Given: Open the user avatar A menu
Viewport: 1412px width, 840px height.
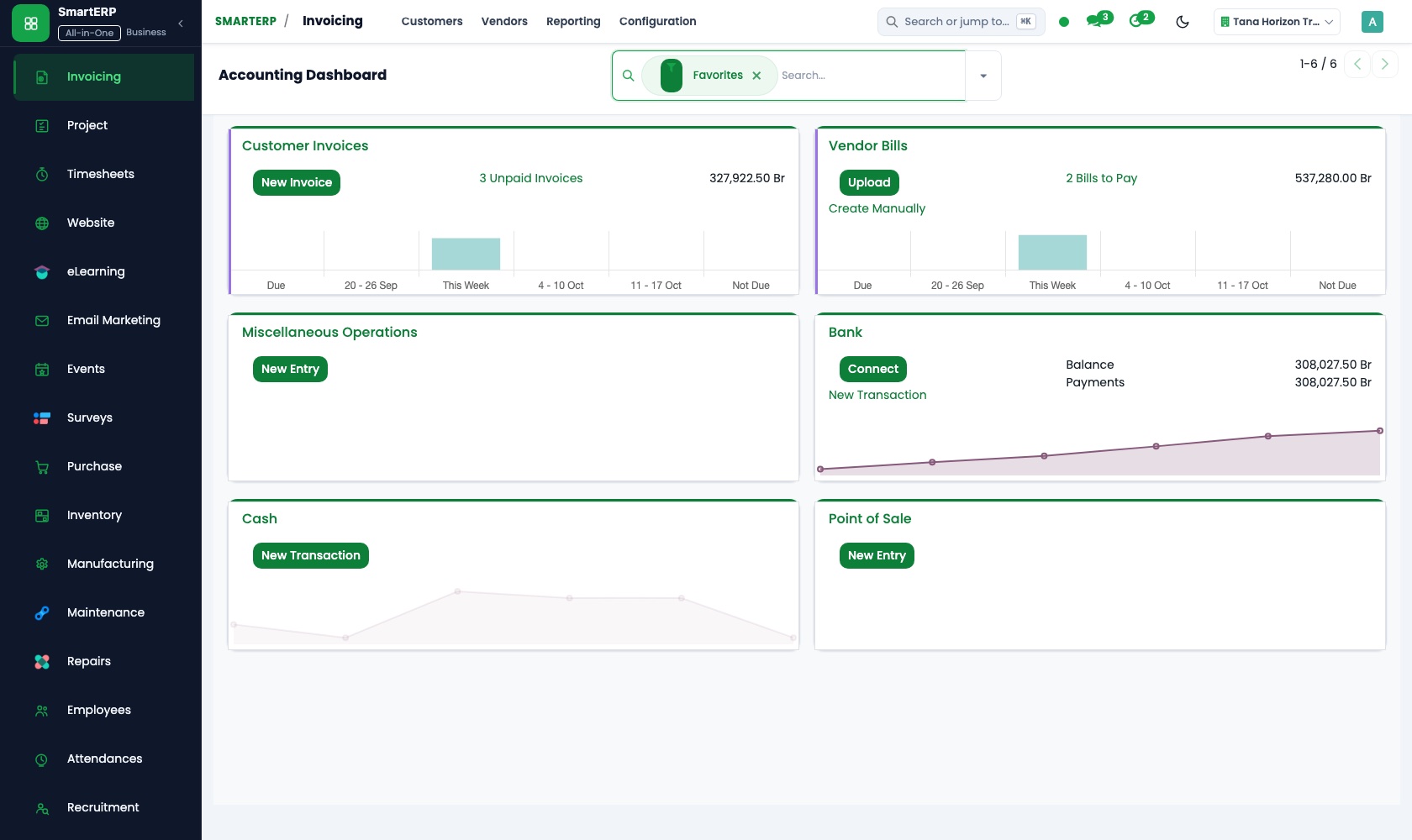Looking at the screenshot, I should click(1372, 22).
